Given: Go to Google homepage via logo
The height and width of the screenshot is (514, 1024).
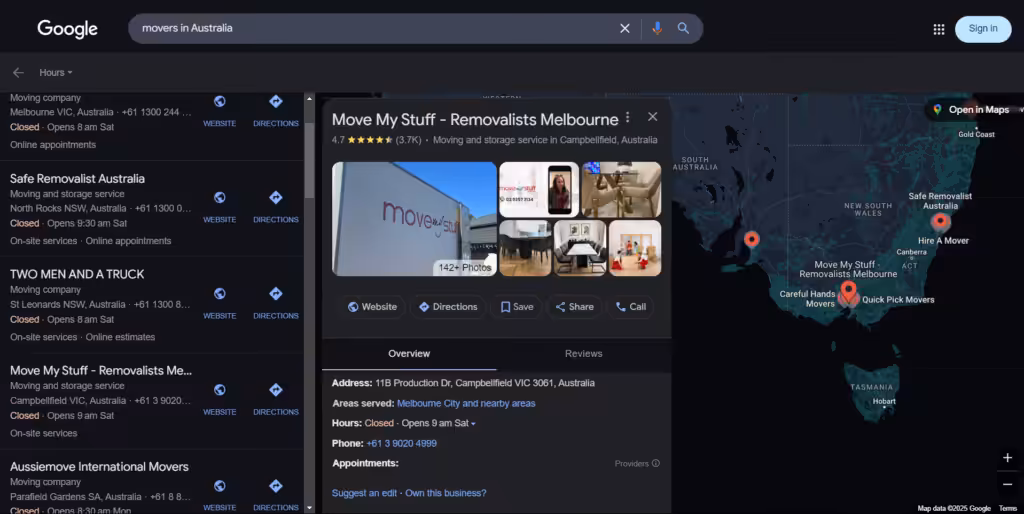Looking at the screenshot, I should pyautogui.click(x=67, y=29).
